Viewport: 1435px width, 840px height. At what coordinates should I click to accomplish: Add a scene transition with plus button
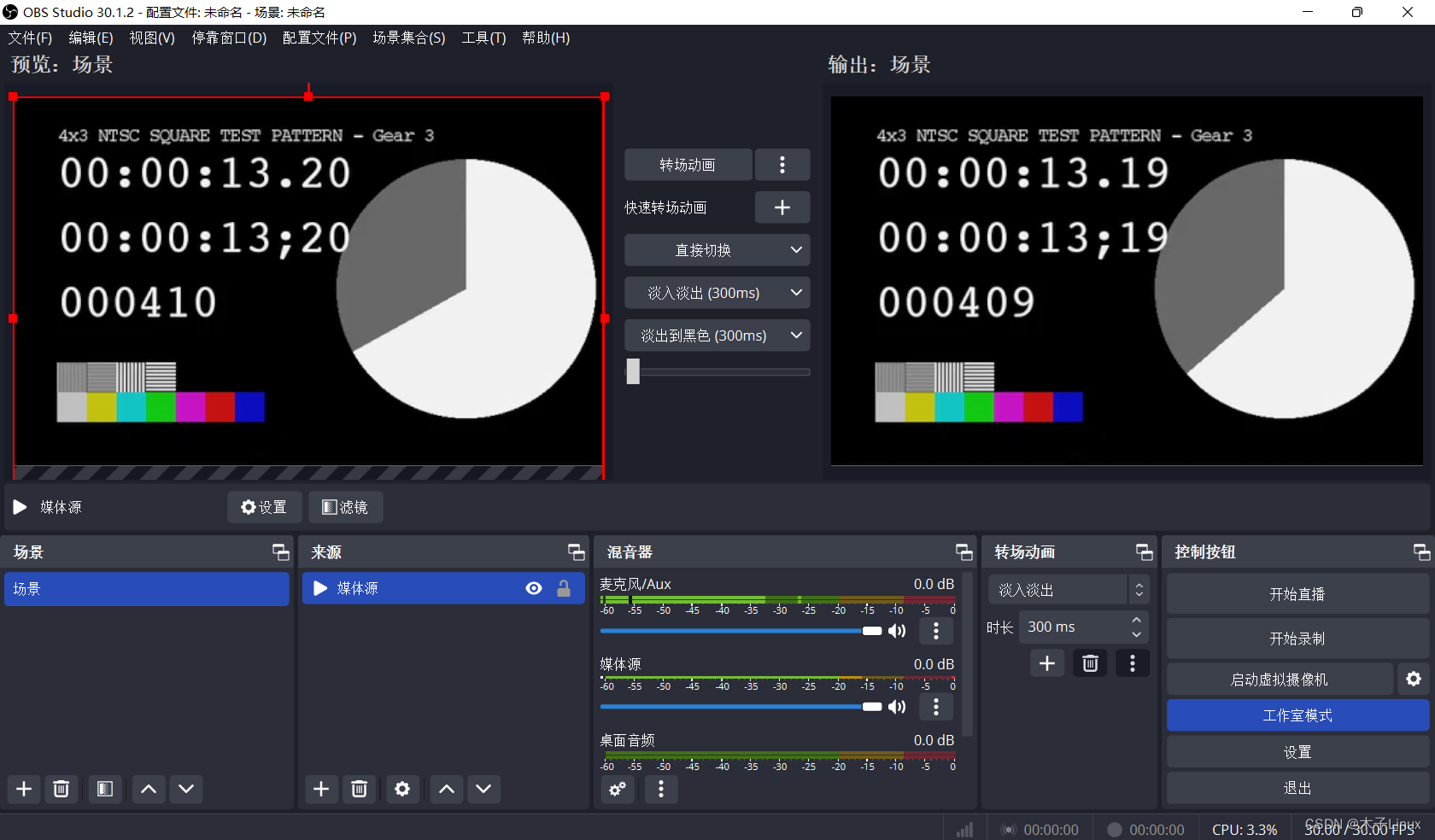[1047, 663]
